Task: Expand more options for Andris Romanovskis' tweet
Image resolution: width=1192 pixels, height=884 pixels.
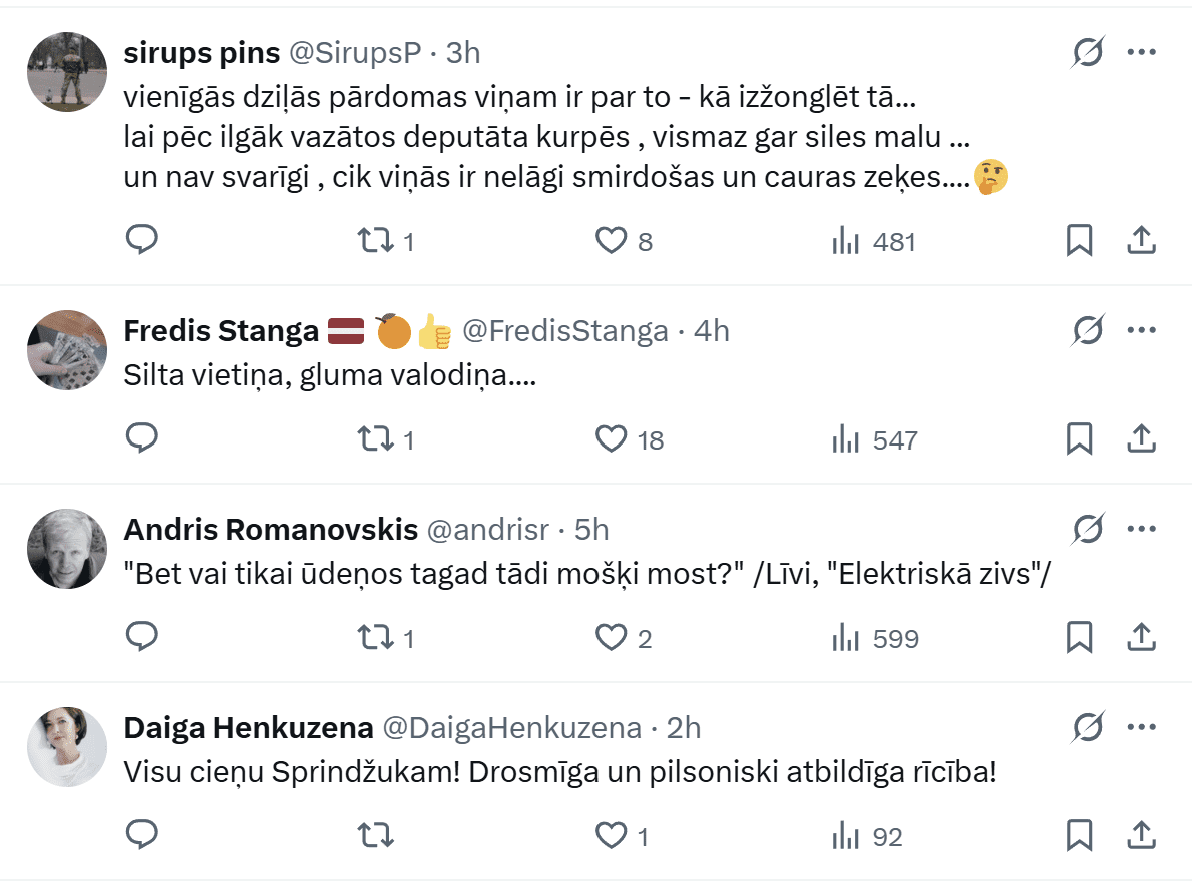Action: click(x=1142, y=528)
